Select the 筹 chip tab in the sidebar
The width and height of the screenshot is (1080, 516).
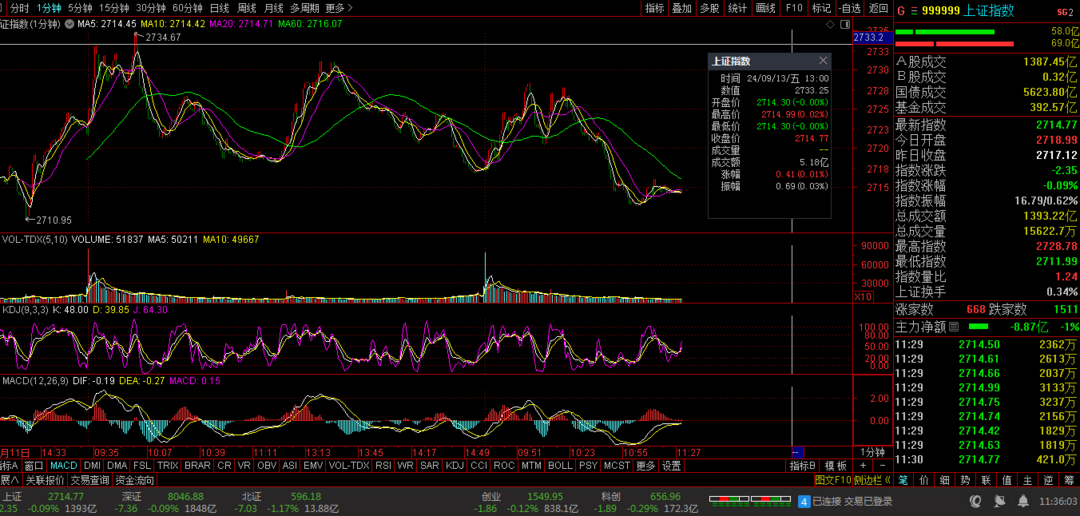pos(1071,479)
